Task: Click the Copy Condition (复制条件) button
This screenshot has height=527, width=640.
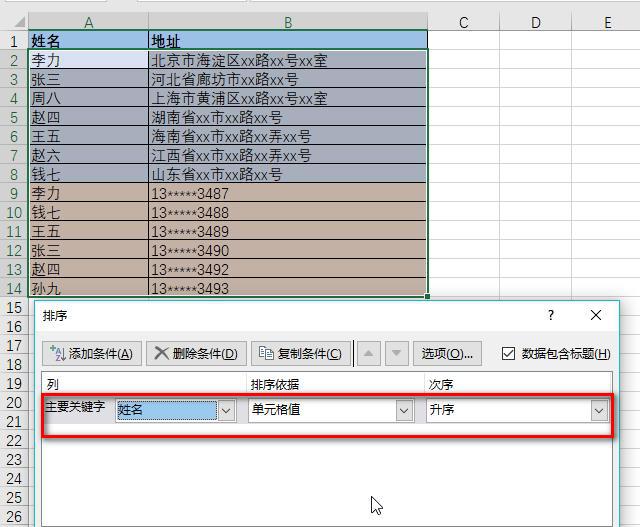Action: pos(300,354)
